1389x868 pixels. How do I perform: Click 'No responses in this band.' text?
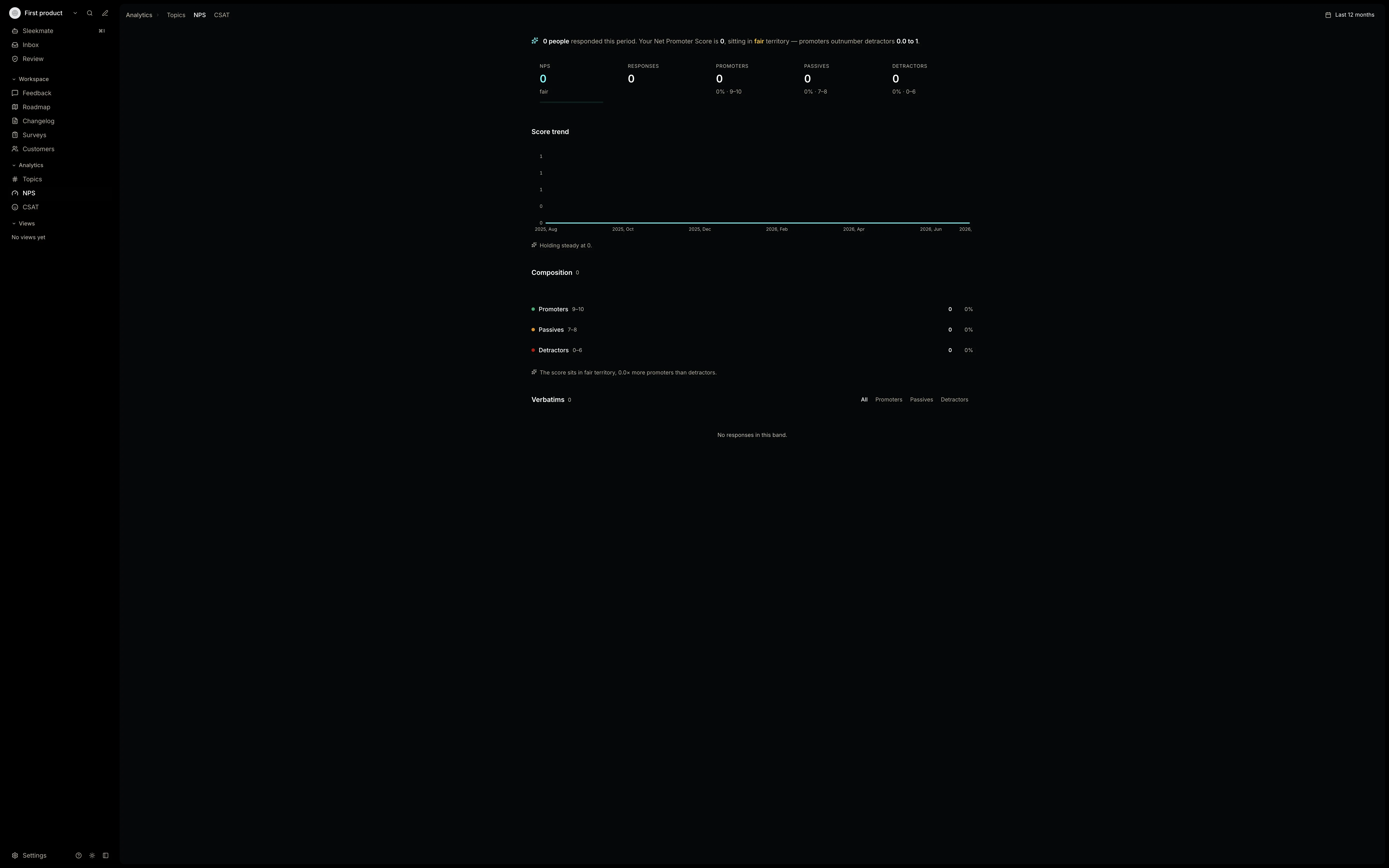752,435
